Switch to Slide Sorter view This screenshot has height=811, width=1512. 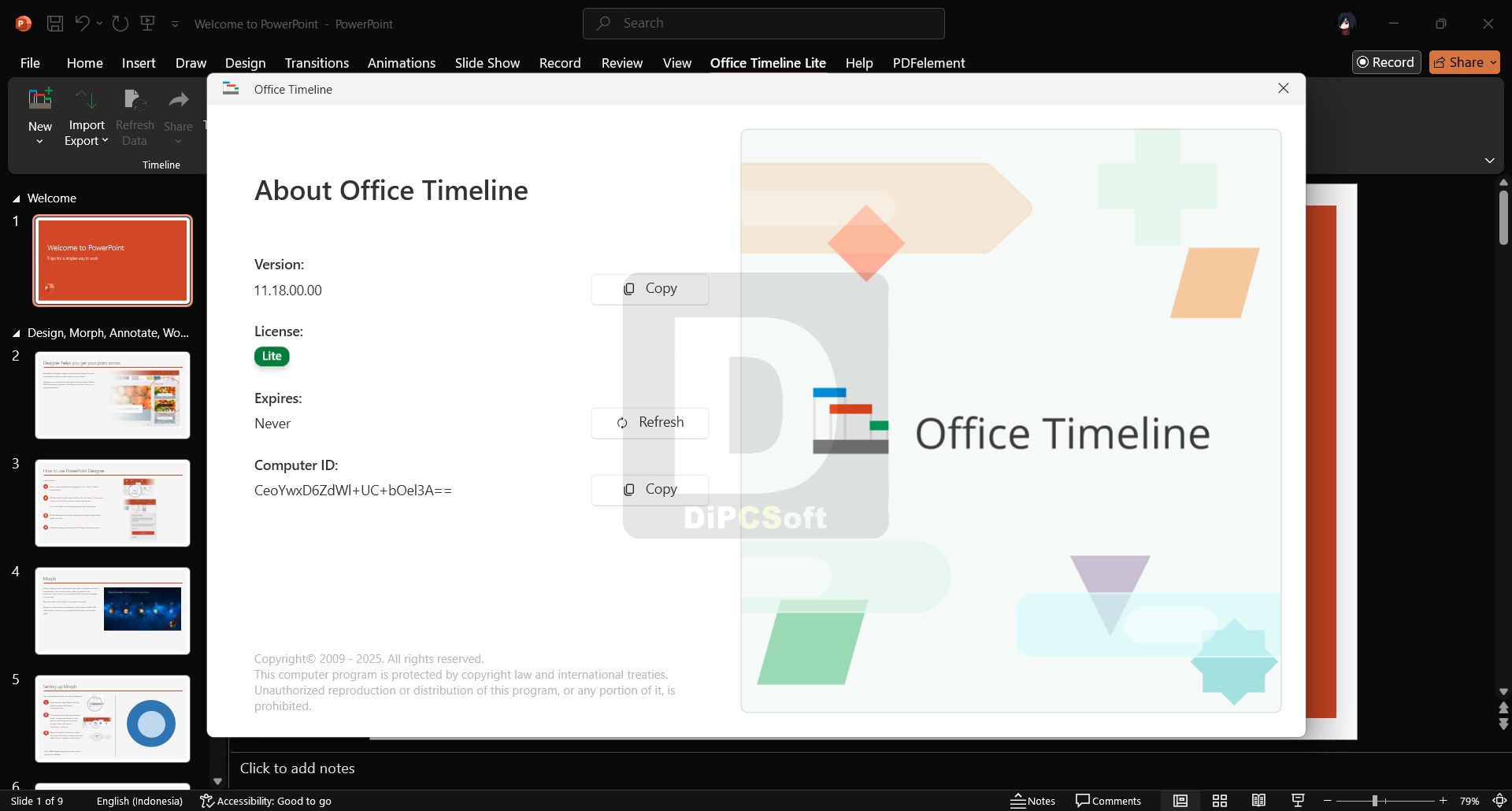1220,801
